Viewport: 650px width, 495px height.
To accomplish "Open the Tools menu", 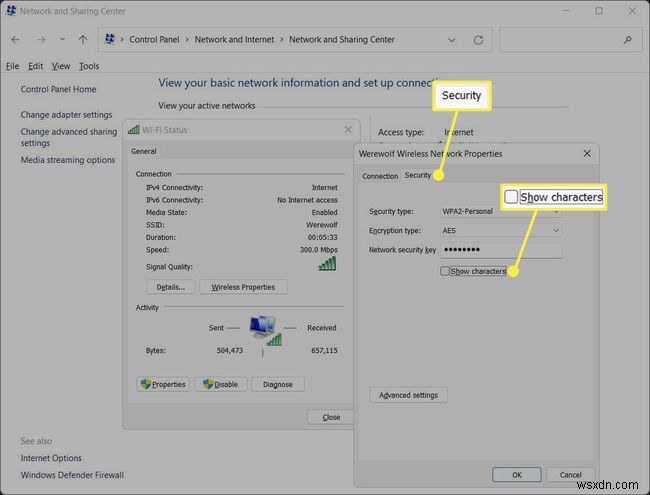I will [89, 66].
